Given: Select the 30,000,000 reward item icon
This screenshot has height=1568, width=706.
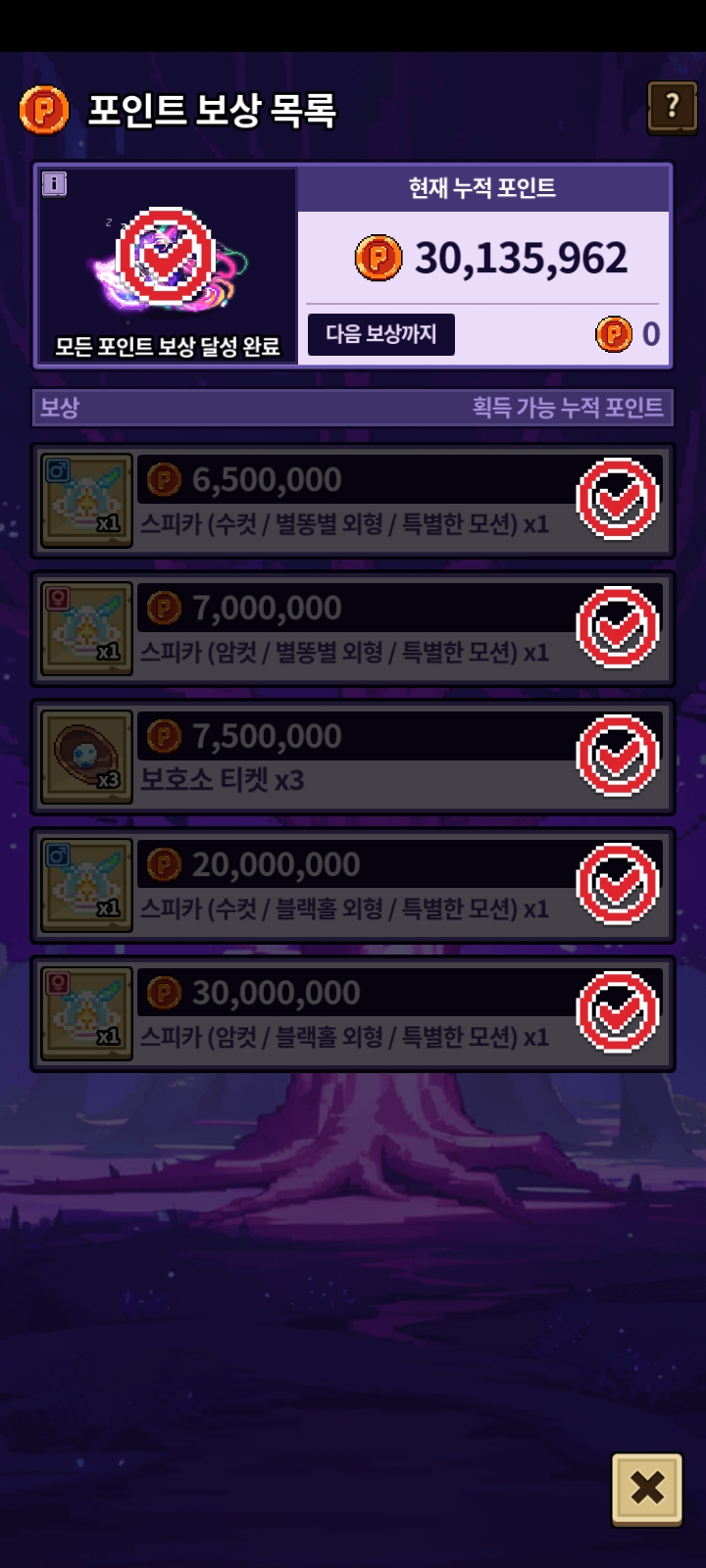Looking at the screenshot, I should point(86,1013).
